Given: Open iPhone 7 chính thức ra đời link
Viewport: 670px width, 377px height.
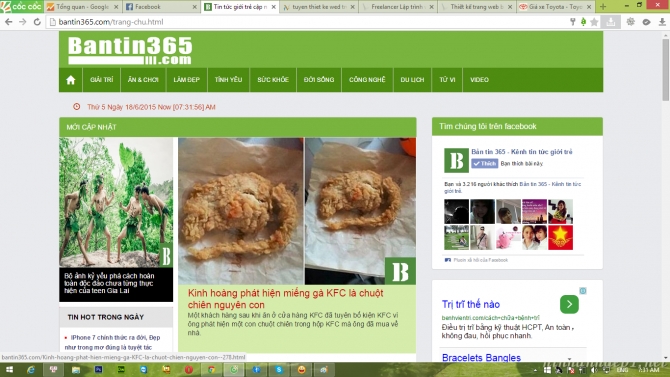Looking at the screenshot, I should 112,342.
